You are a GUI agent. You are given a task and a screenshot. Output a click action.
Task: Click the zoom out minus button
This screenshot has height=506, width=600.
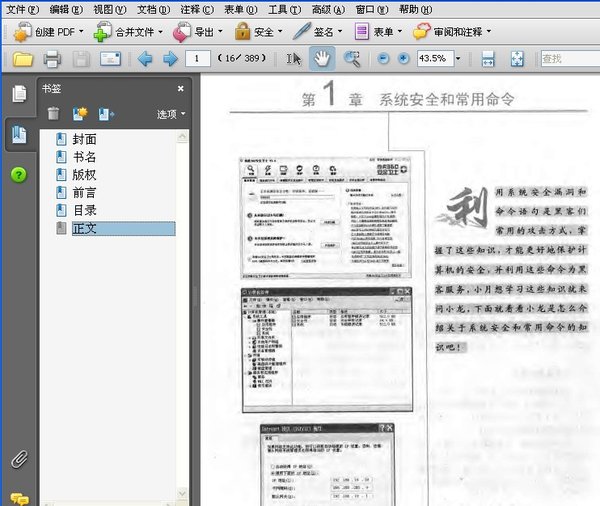(x=383, y=59)
